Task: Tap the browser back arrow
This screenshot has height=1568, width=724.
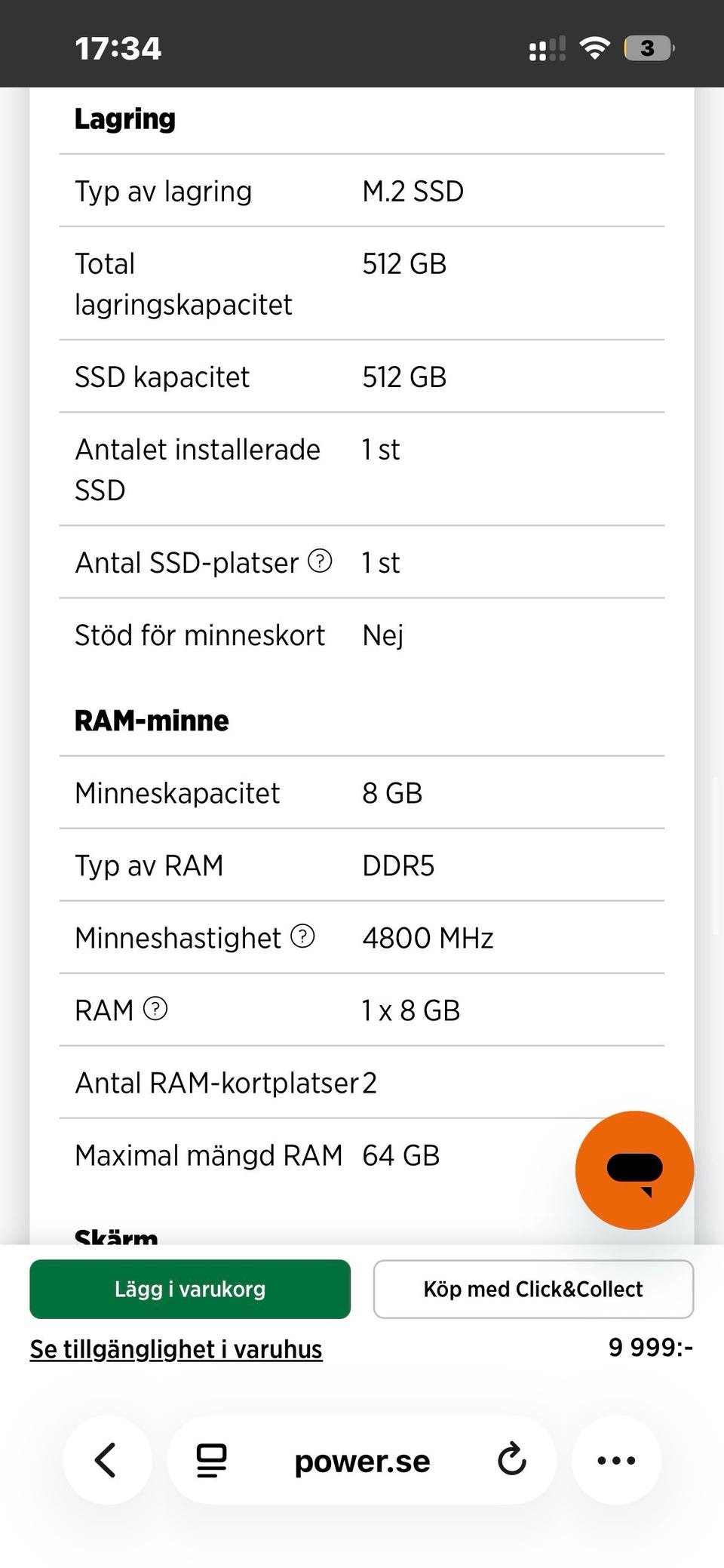Action: [106, 1460]
